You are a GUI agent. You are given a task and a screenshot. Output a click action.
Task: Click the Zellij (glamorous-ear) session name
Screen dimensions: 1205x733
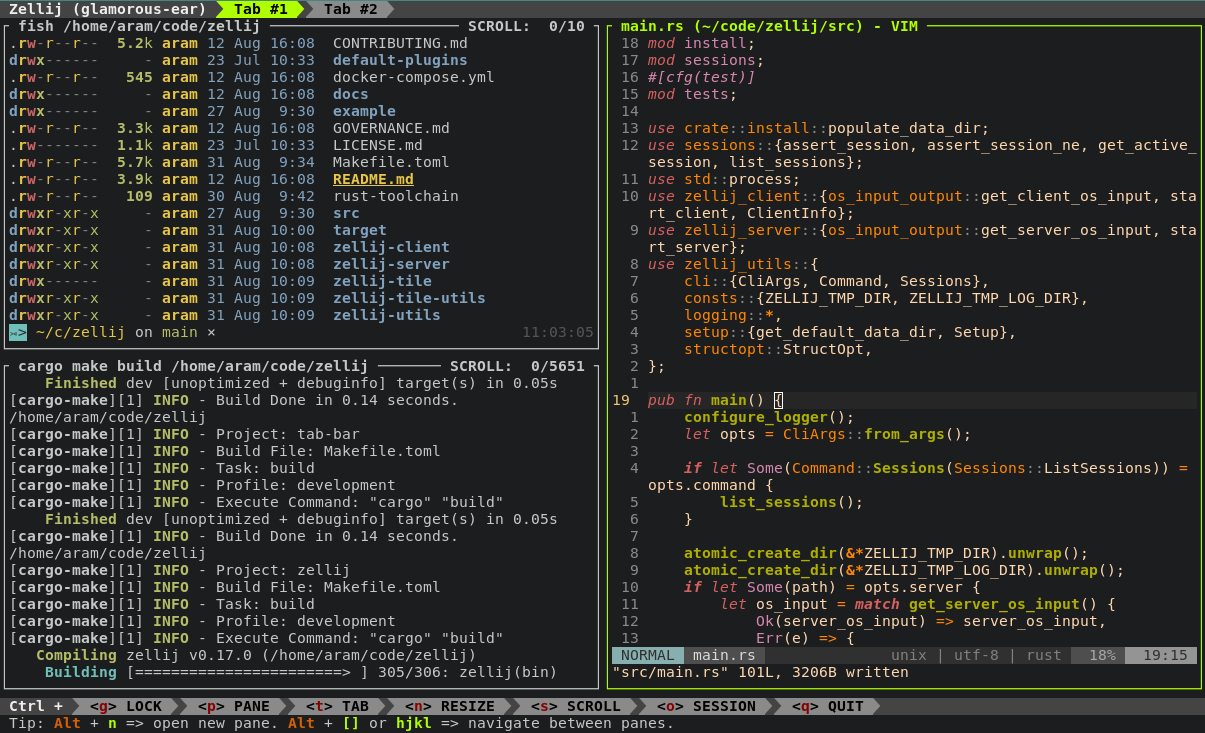click(108, 9)
